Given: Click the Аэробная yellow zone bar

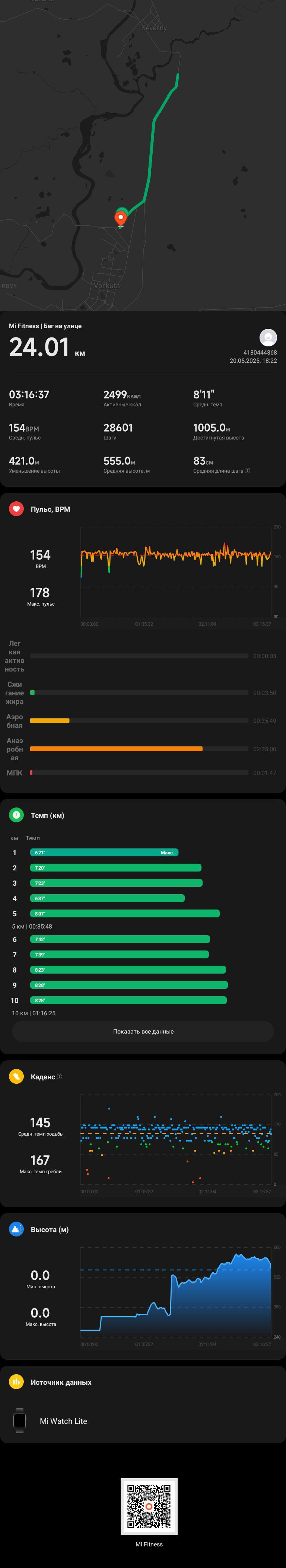Looking at the screenshot, I should pyautogui.click(x=50, y=721).
